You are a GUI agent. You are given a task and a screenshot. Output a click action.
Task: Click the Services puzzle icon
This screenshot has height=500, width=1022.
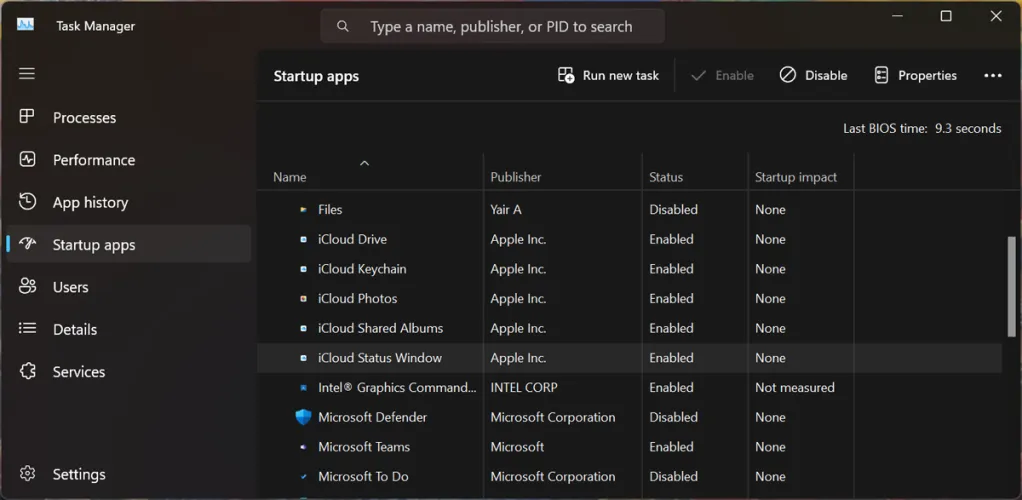tap(28, 371)
